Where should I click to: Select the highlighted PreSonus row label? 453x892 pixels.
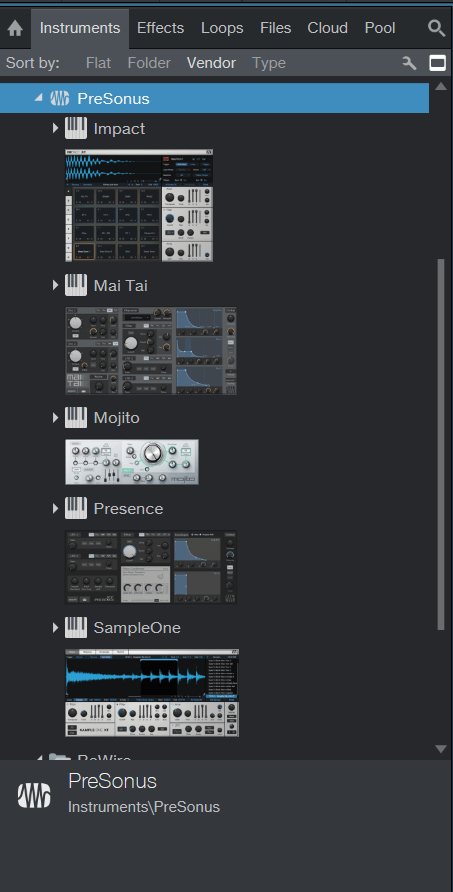coord(113,98)
